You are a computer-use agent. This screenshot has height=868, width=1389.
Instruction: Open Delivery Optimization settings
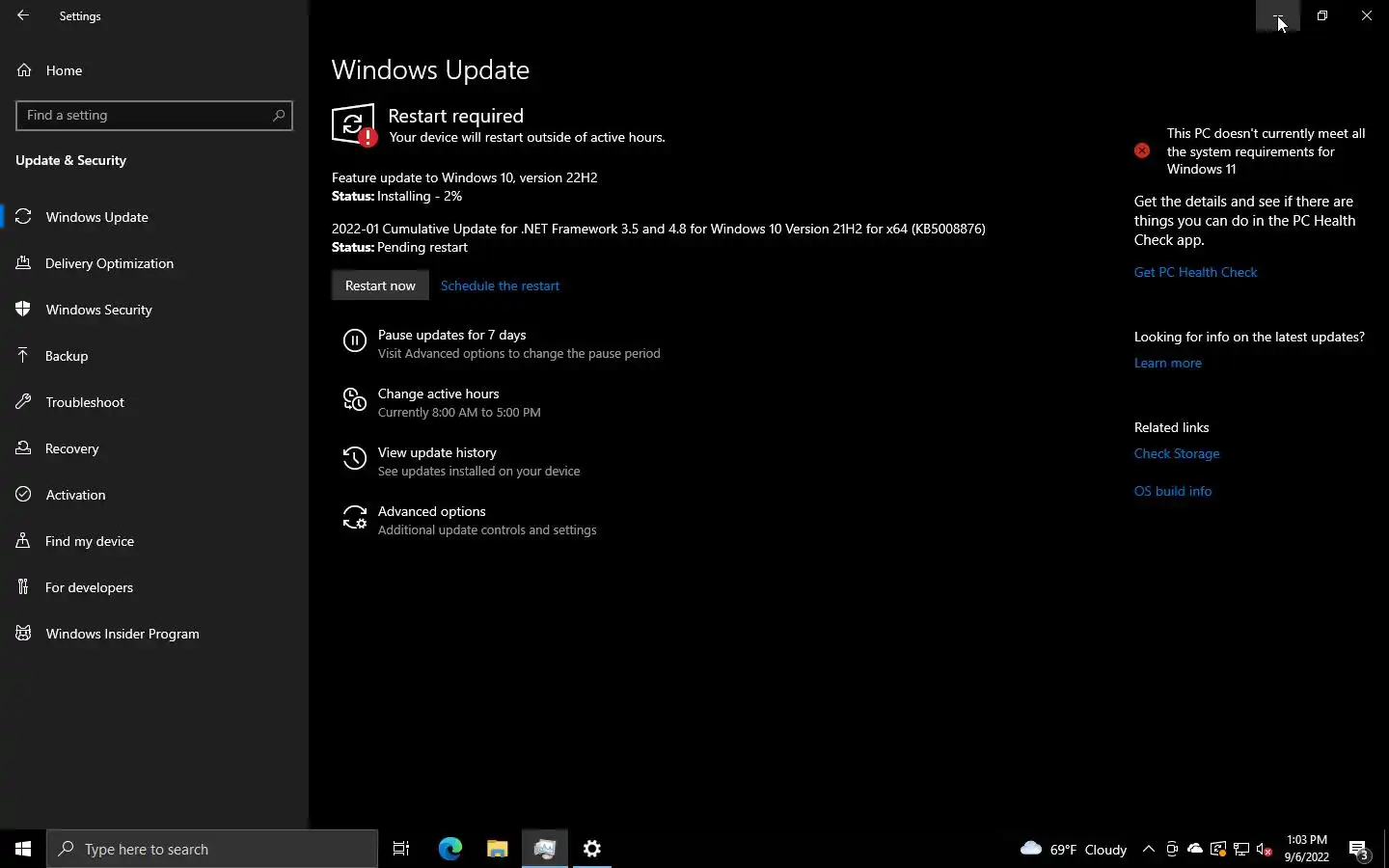coord(154,263)
